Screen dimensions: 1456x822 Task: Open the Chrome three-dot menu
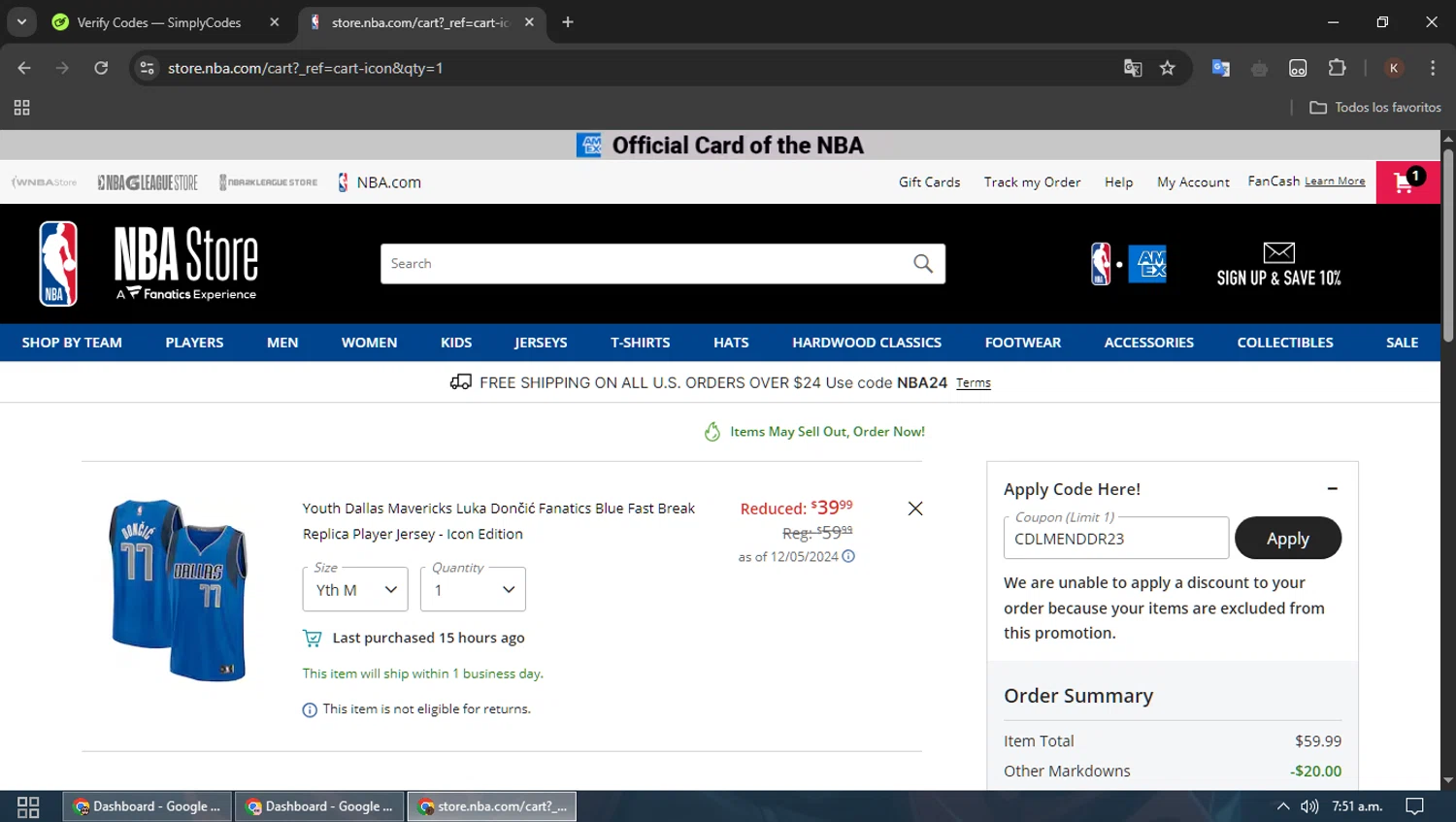click(x=1433, y=68)
